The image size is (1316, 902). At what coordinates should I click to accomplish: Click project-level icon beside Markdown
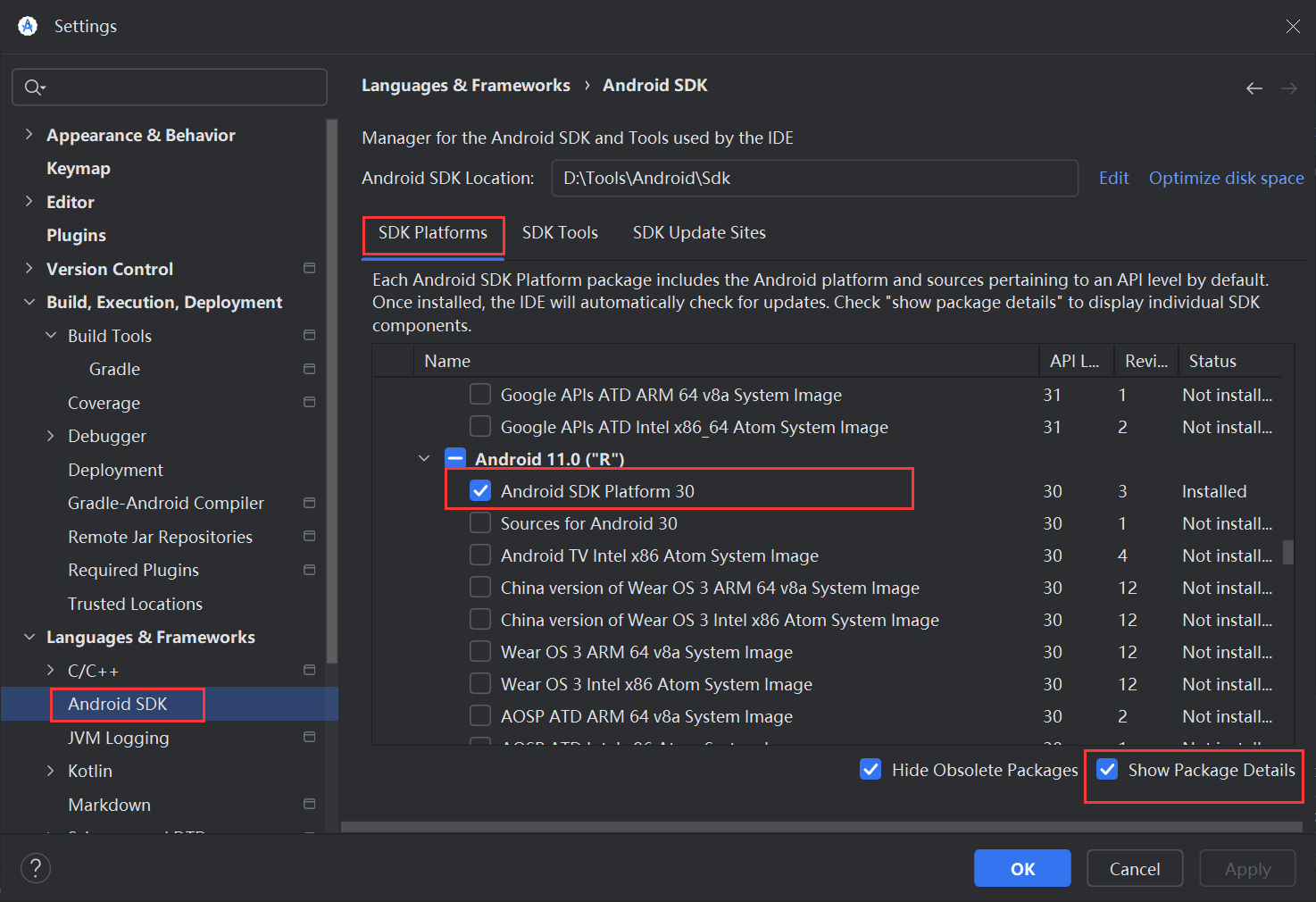click(x=310, y=804)
